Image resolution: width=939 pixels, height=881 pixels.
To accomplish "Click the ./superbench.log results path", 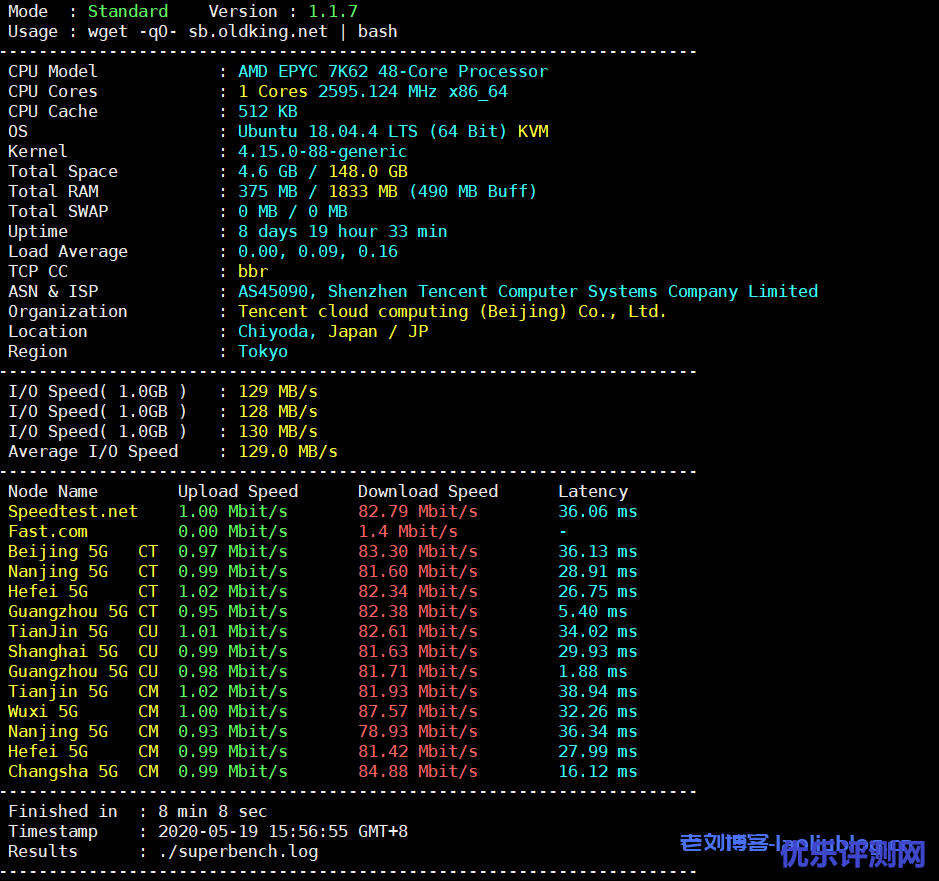I will (238, 851).
